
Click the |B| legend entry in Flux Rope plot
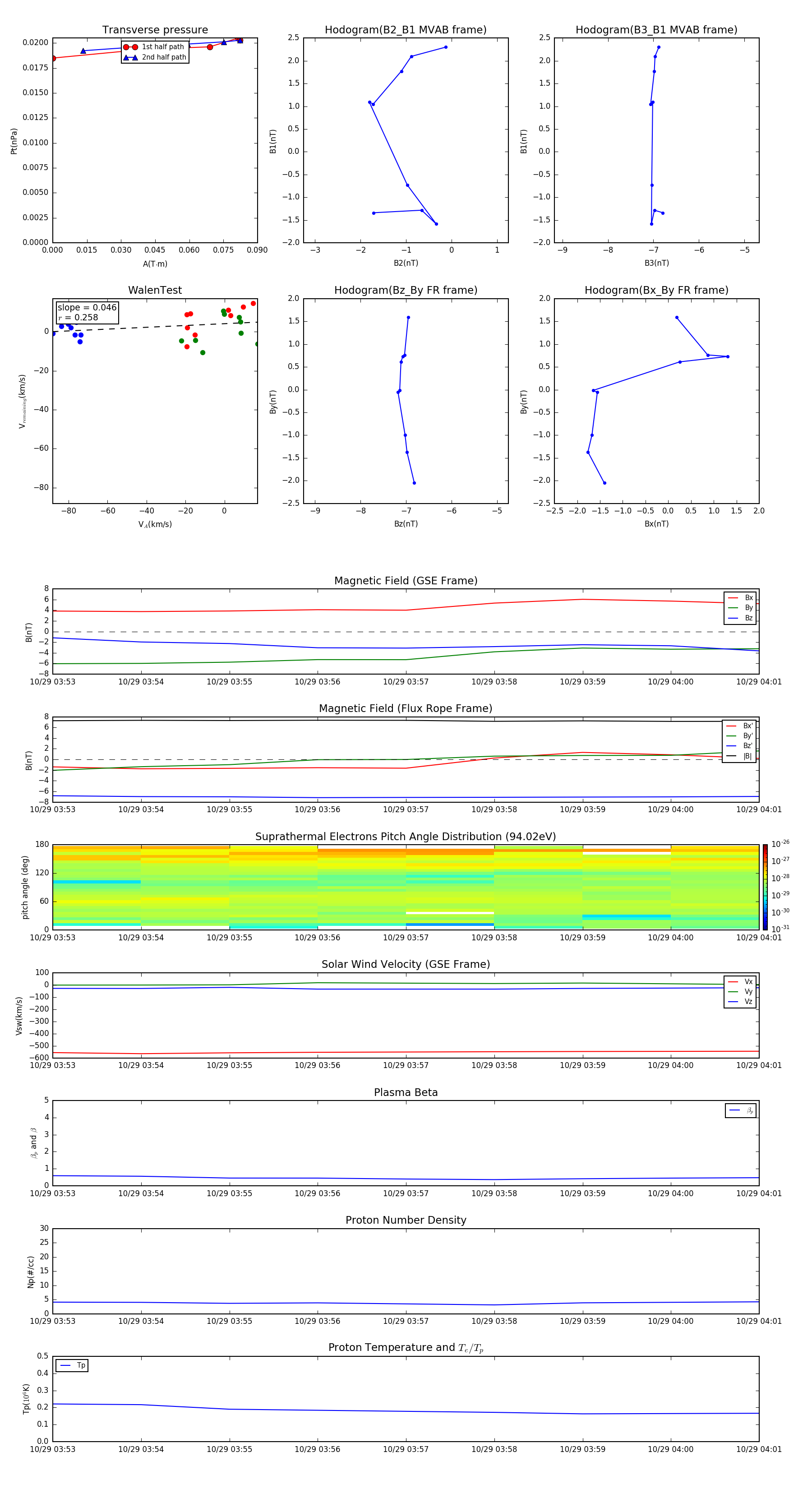(739, 756)
